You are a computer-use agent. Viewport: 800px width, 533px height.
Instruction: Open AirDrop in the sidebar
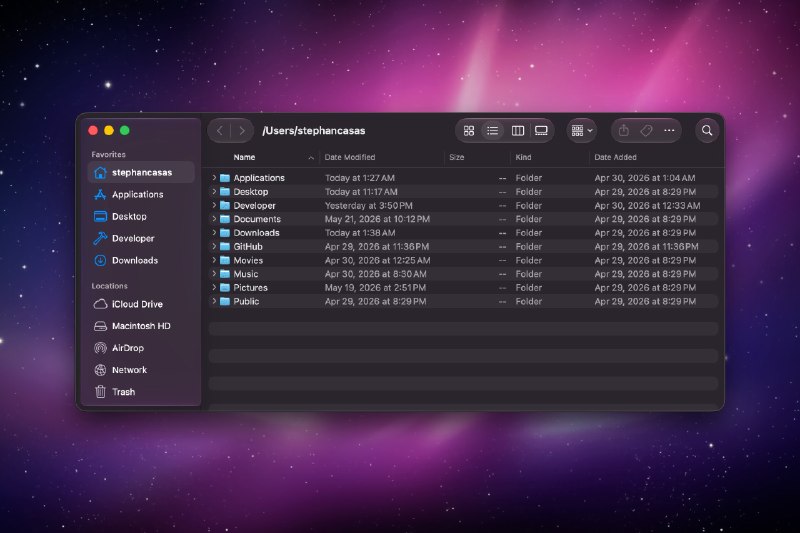click(x=141, y=348)
